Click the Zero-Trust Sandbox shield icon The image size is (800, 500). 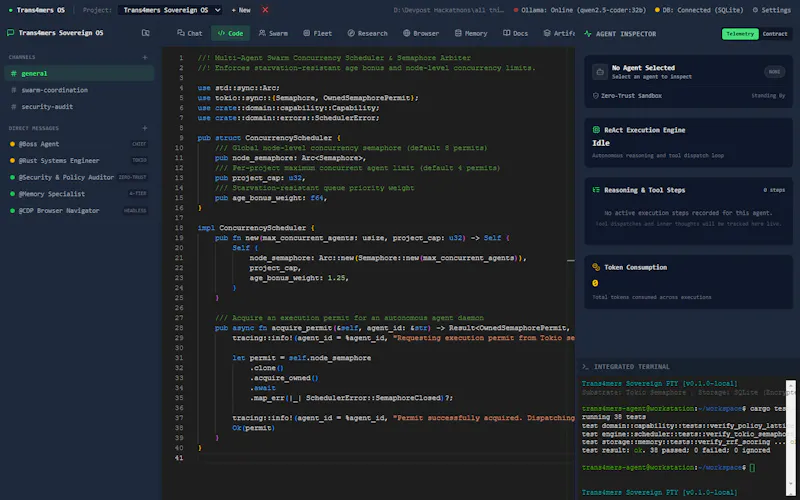pos(595,95)
